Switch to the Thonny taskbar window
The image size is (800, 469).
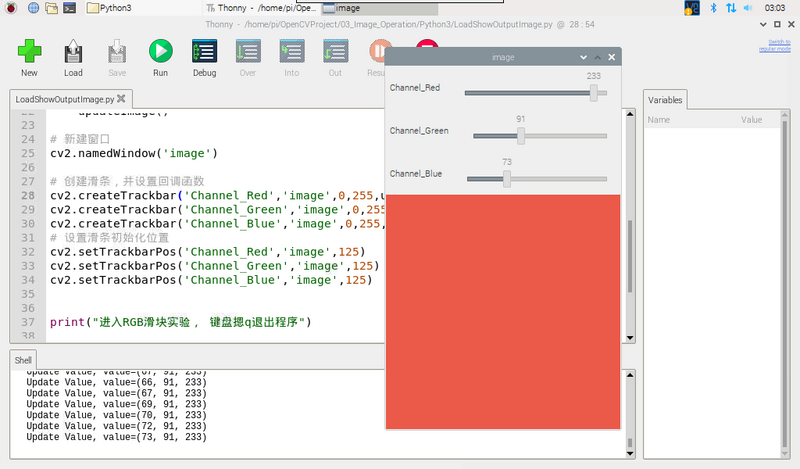coord(261,8)
